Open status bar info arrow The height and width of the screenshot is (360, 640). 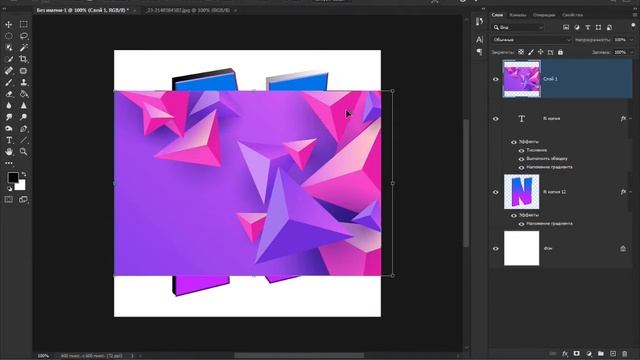coord(132,356)
